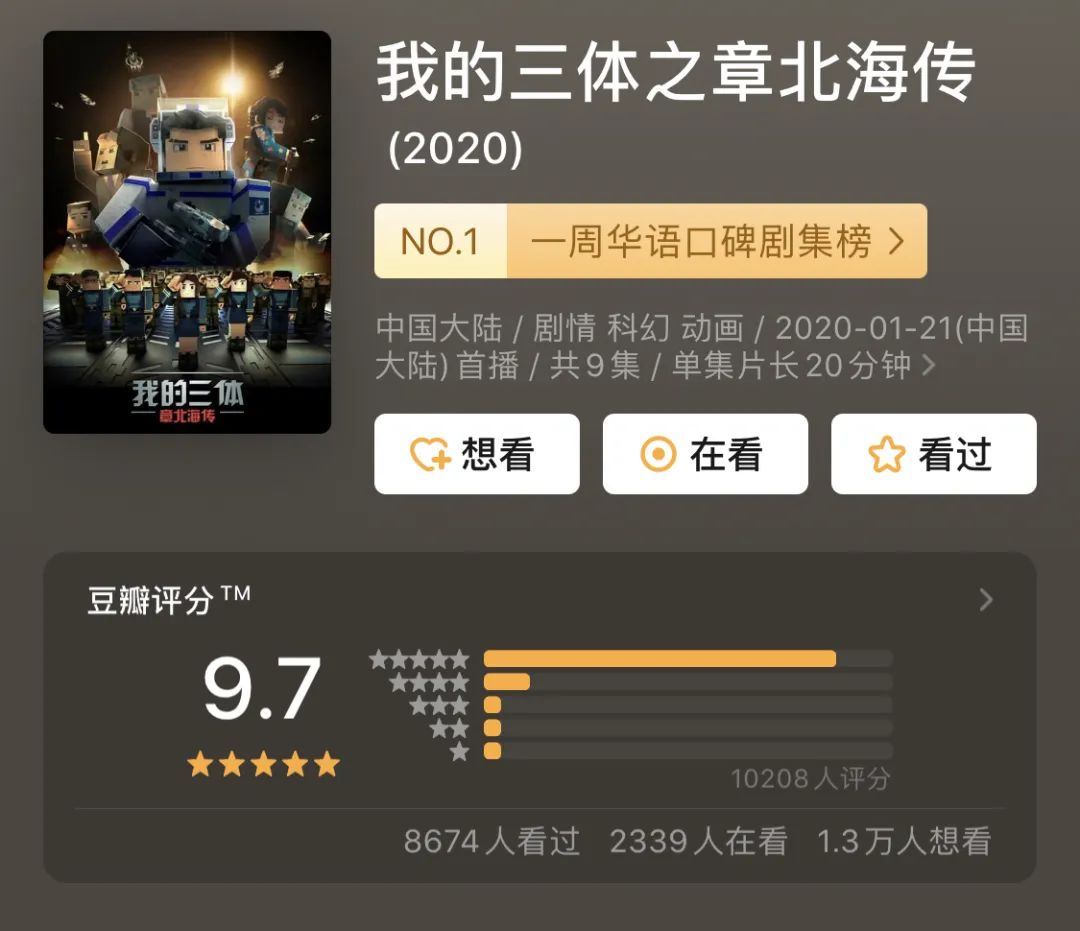The height and width of the screenshot is (931, 1080).
Task: Mark the show as 看过
Action: coord(933,454)
